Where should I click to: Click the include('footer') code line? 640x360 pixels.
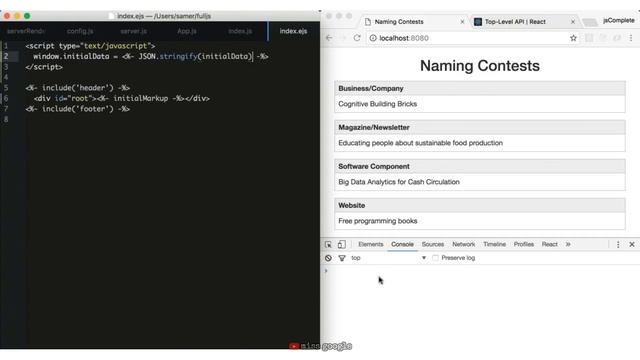[x=78, y=109]
